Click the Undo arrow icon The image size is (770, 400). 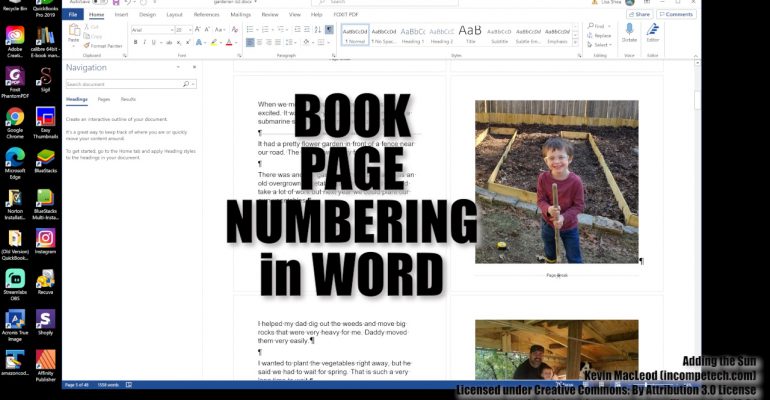[x=128, y=2]
